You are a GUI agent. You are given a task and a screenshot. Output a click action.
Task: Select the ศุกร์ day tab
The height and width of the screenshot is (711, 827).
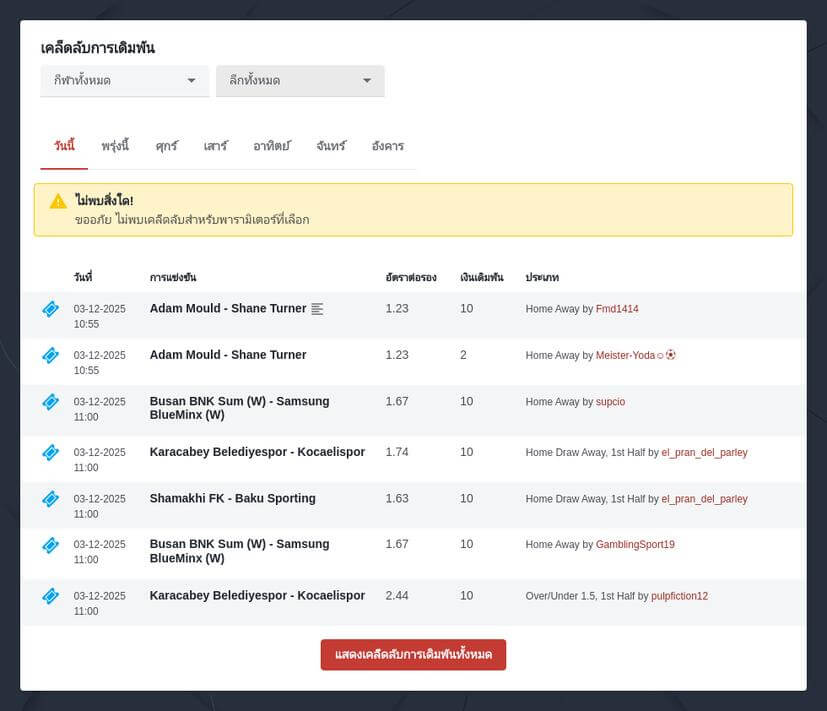point(166,146)
